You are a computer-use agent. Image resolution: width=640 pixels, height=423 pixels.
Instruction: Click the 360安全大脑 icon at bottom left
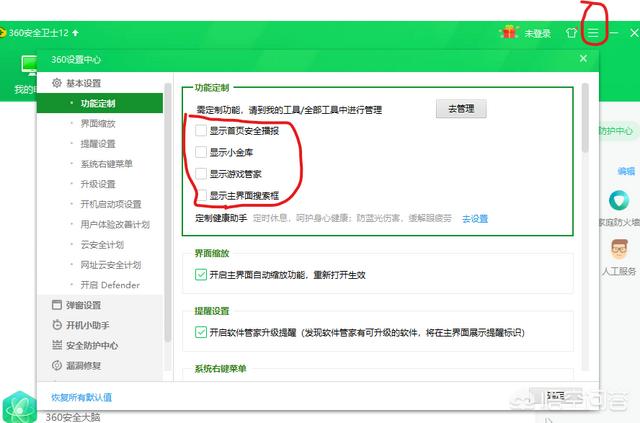18,407
